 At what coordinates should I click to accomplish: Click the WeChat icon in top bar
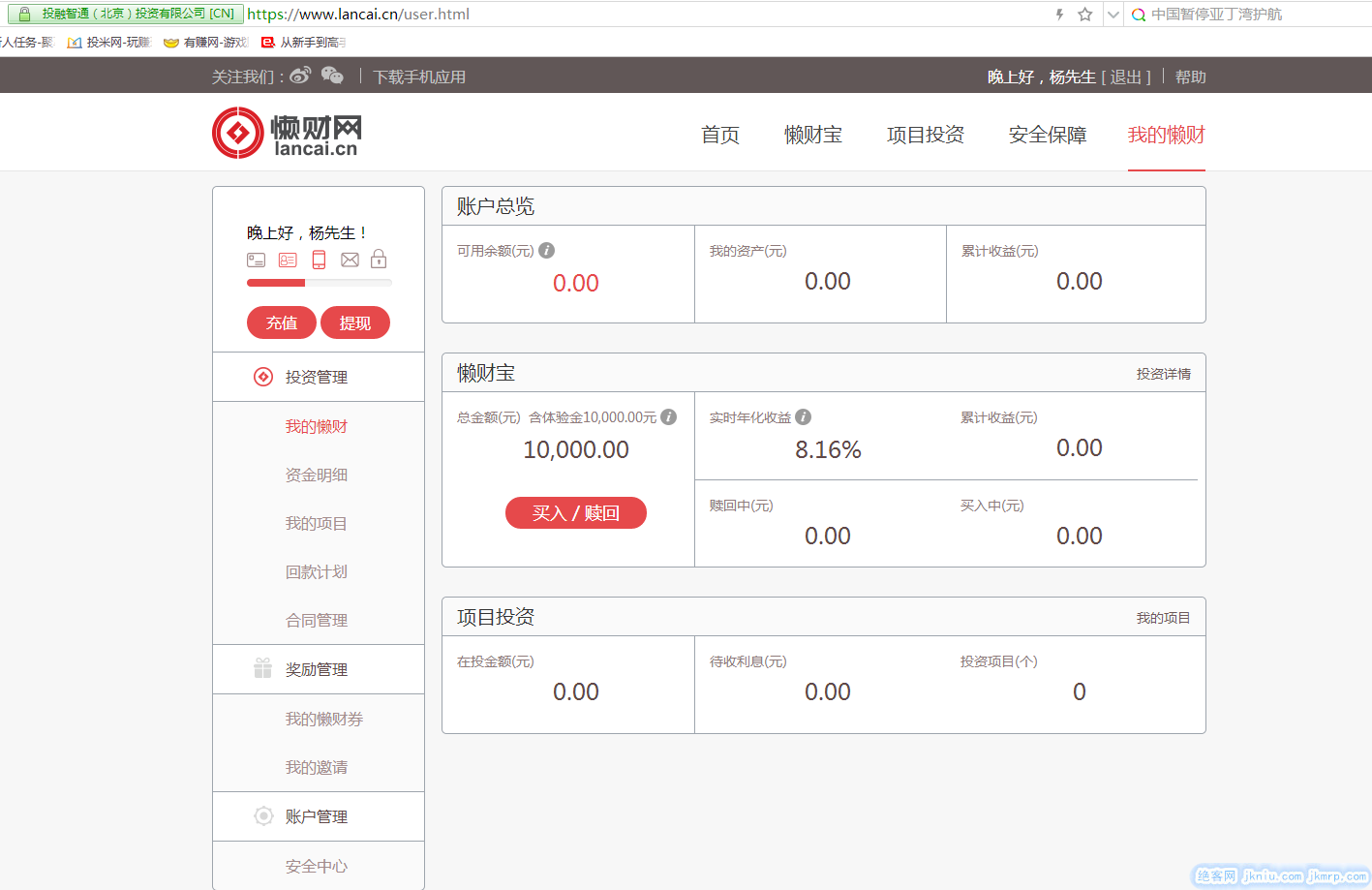tap(332, 76)
